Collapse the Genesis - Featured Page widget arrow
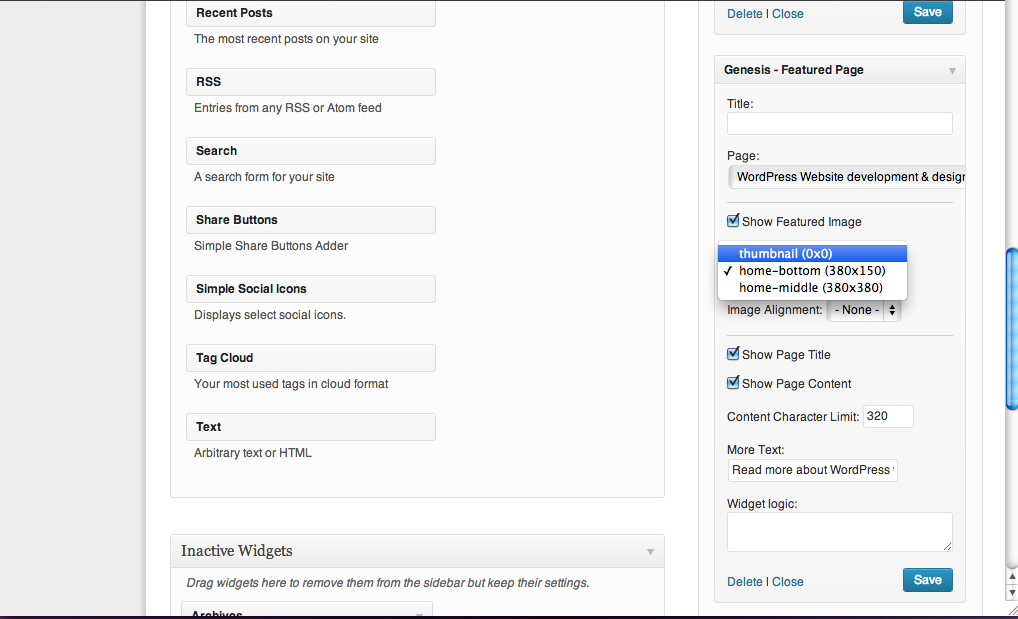Image resolution: width=1018 pixels, height=619 pixels. coord(951,71)
